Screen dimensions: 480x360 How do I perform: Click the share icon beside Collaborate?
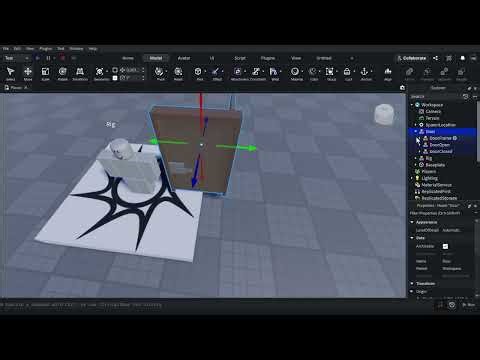pyautogui.click(x=436, y=58)
